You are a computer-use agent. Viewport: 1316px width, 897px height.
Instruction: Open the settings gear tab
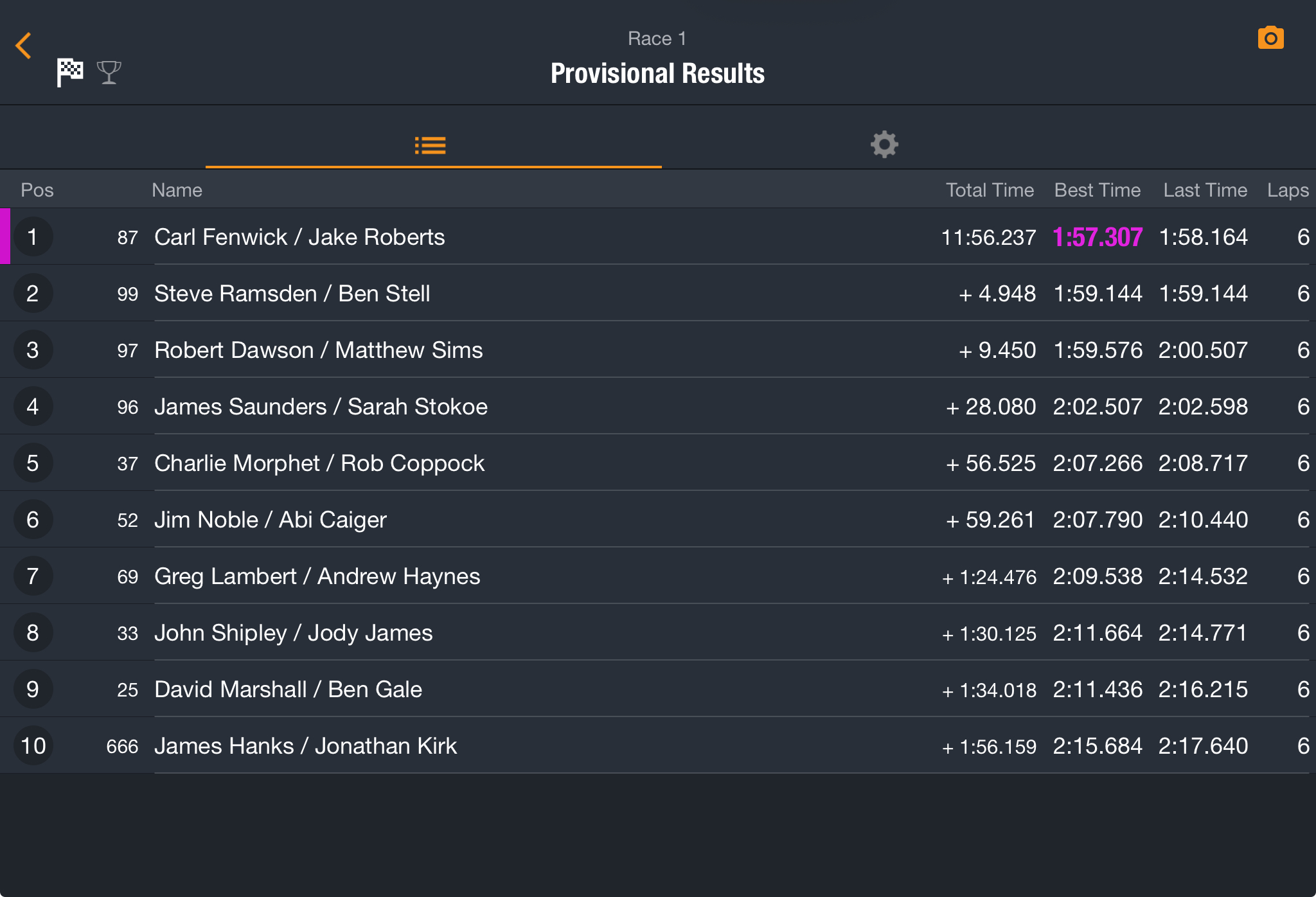(x=884, y=145)
